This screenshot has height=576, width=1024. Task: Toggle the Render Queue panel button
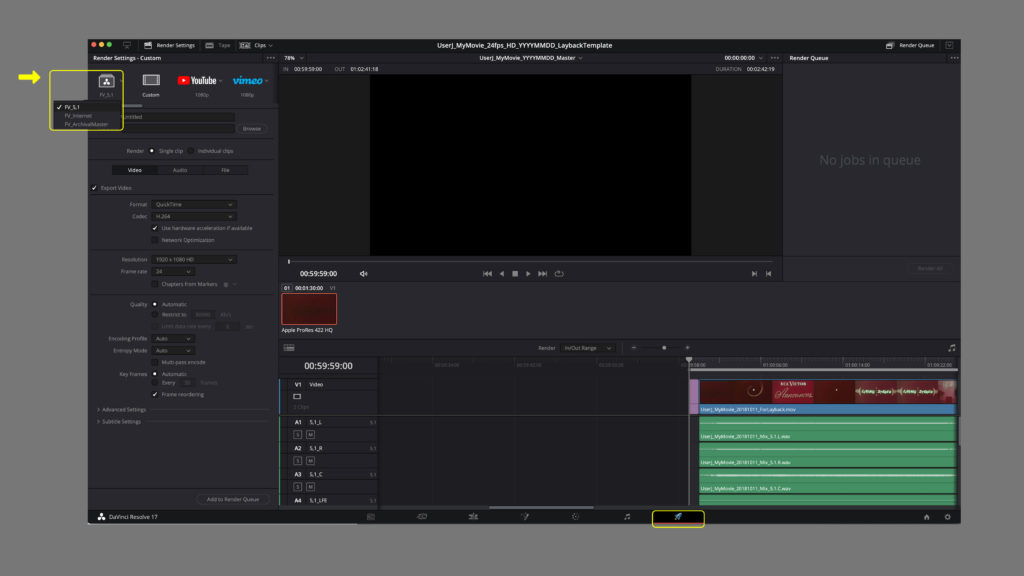click(x=910, y=45)
